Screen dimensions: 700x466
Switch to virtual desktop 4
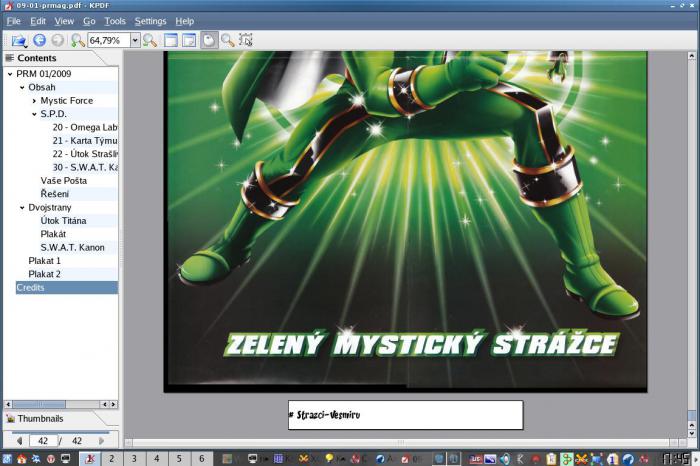pos(157,458)
